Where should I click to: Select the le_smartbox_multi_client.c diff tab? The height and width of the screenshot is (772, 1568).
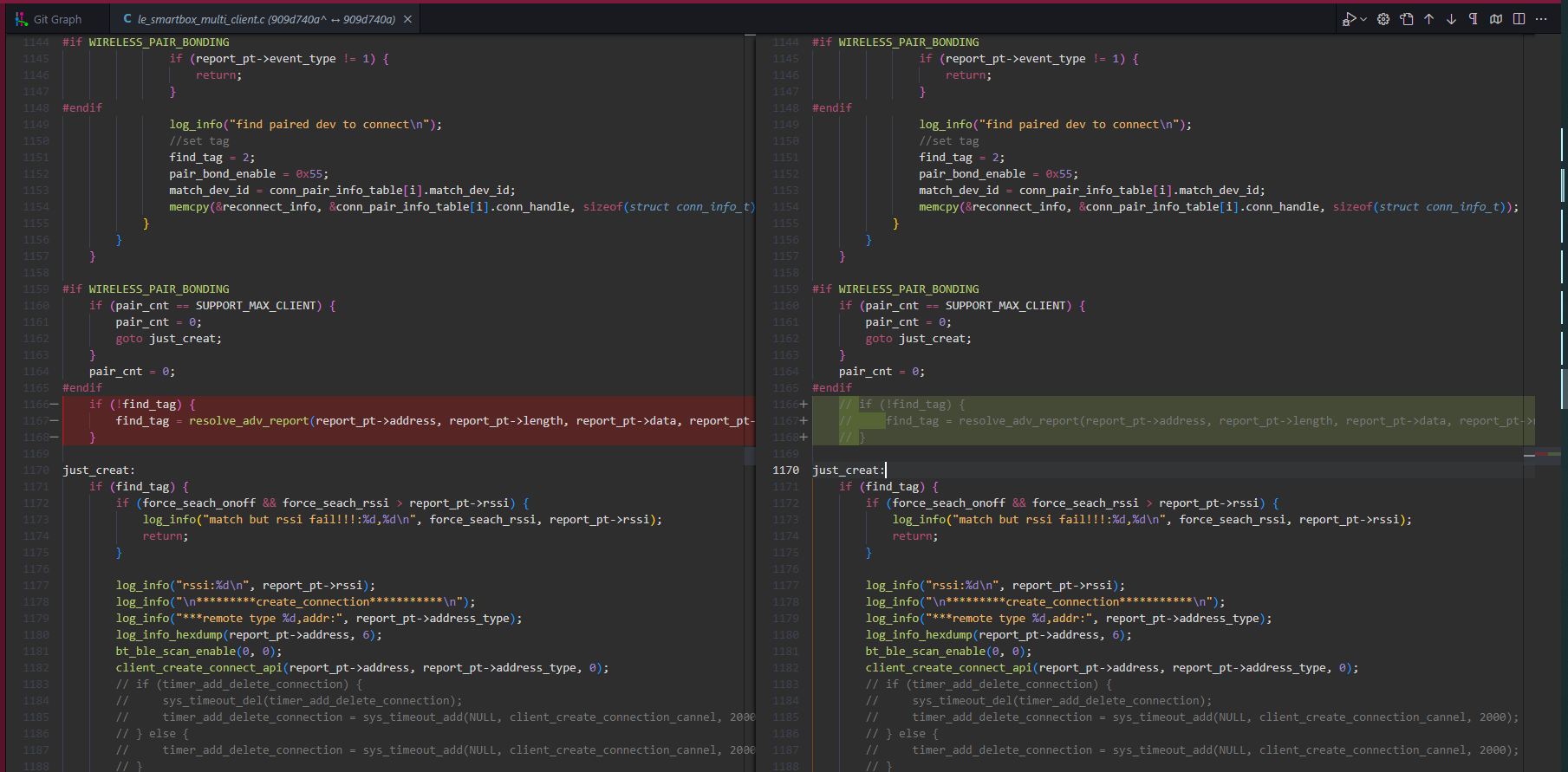point(266,19)
